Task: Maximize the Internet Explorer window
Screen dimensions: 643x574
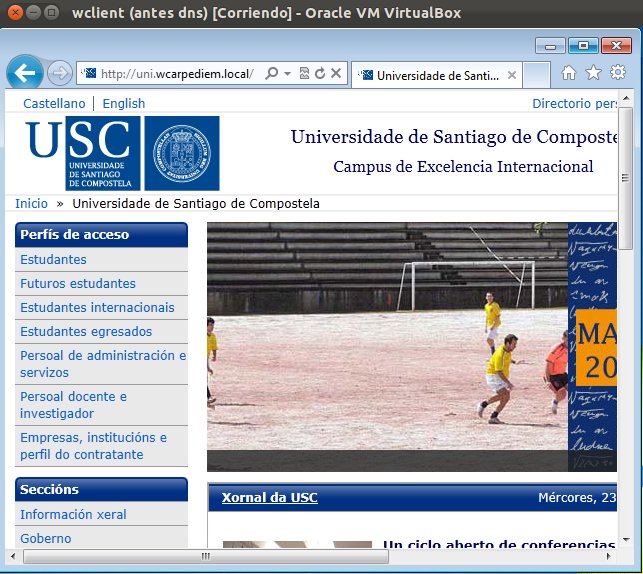Action: coord(583,46)
